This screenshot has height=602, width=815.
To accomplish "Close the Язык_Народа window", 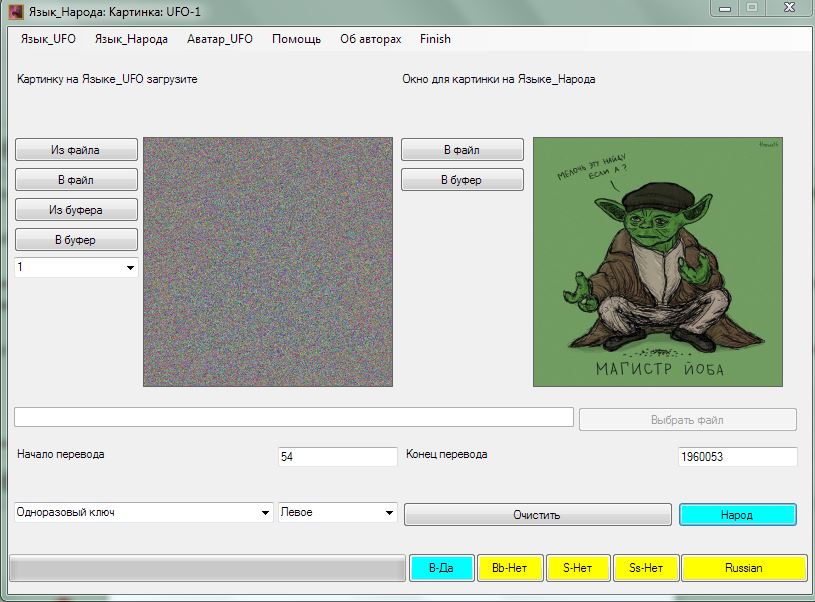I will click(789, 8).
